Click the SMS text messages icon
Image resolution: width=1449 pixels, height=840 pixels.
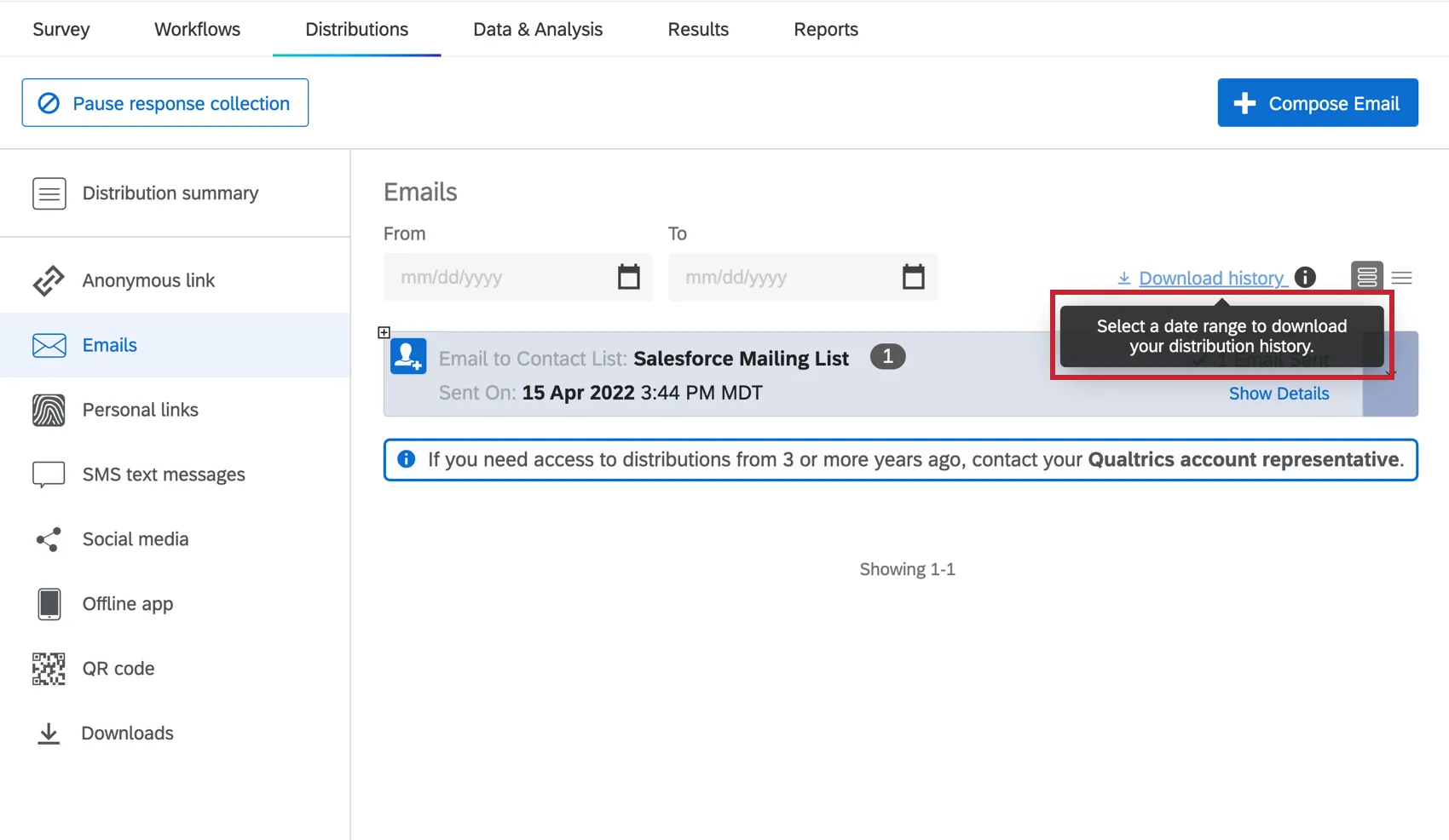coord(49,475)
